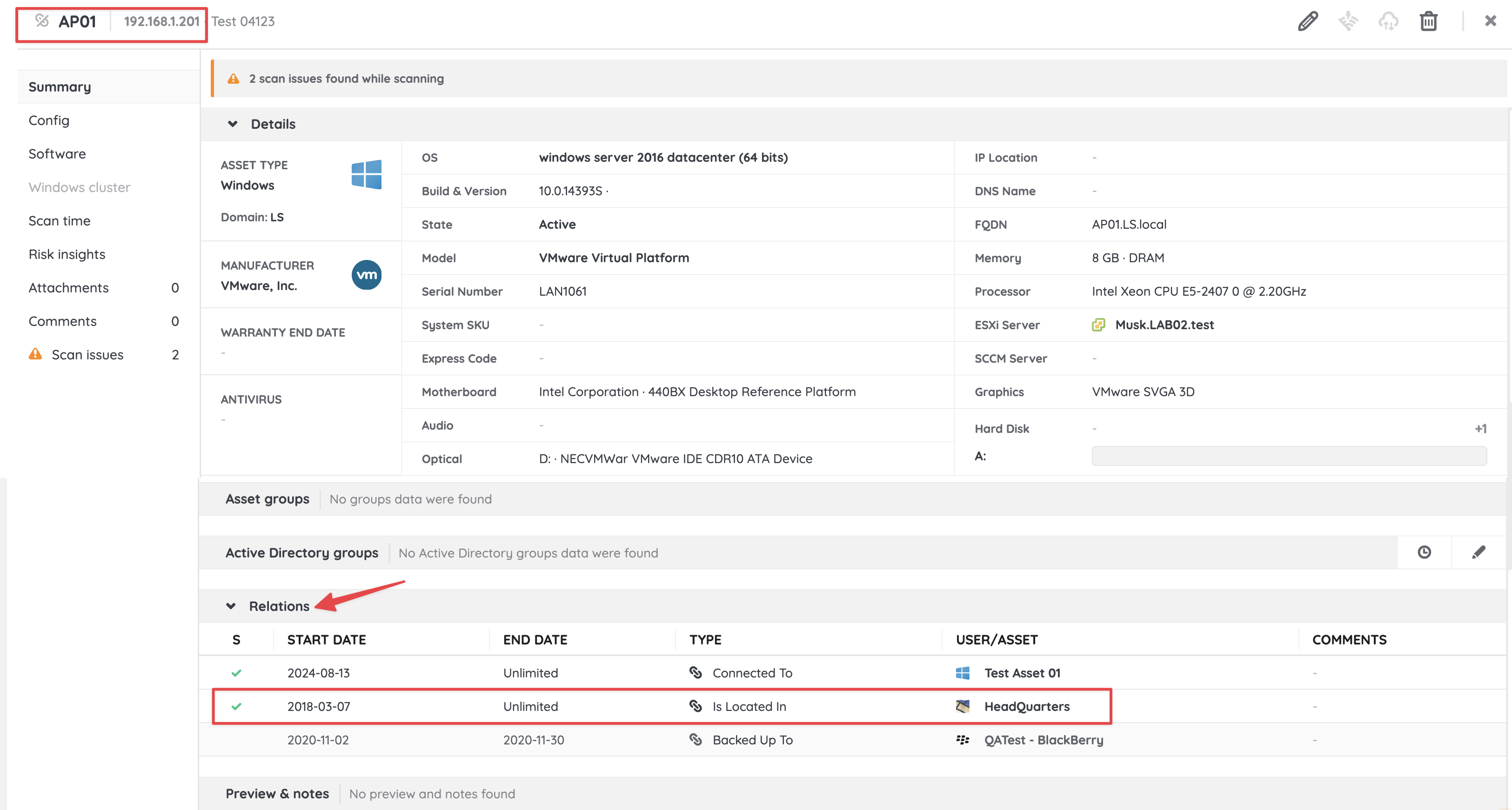Click the cloud upload icon in header

pos(1388,22)
